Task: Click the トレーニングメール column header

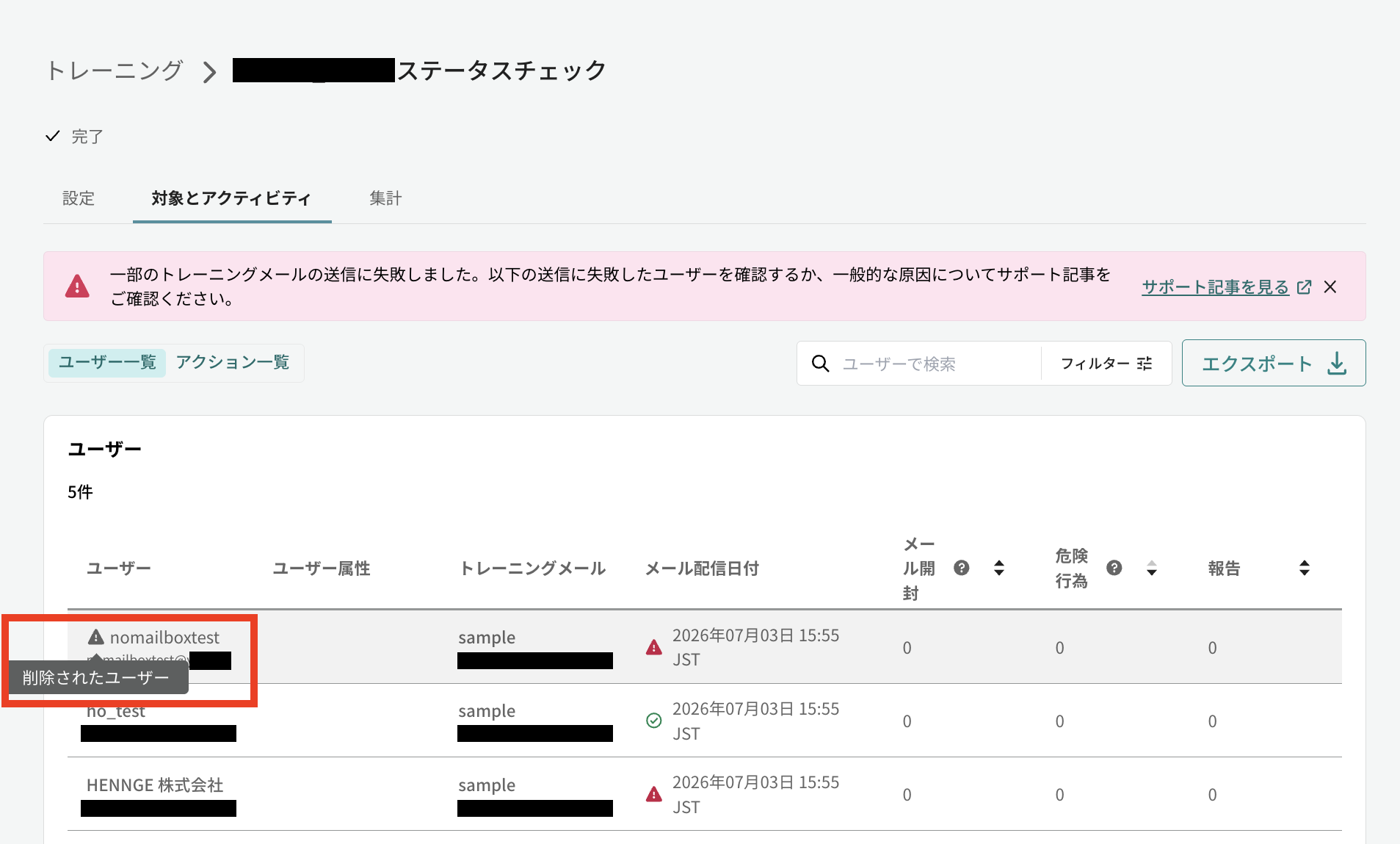Action: (532, 568)
